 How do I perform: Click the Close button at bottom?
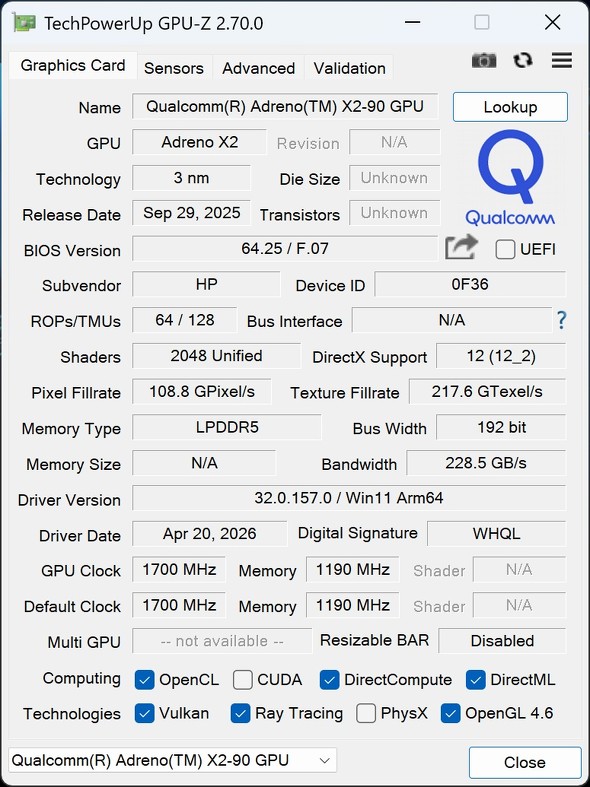click(x=524, y=762)
